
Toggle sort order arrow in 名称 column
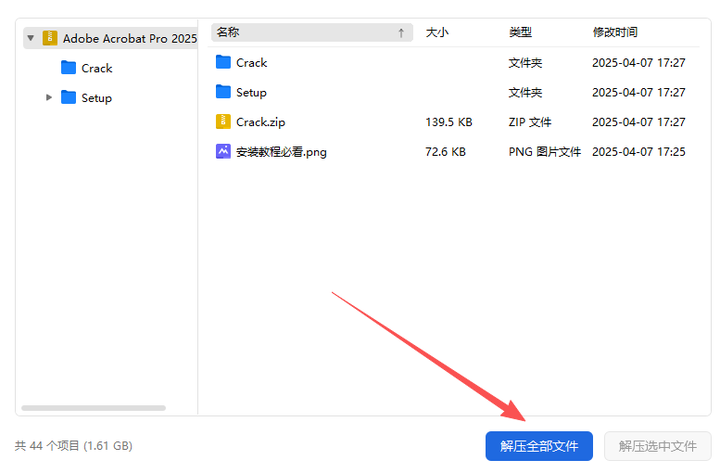coord(401,33)
